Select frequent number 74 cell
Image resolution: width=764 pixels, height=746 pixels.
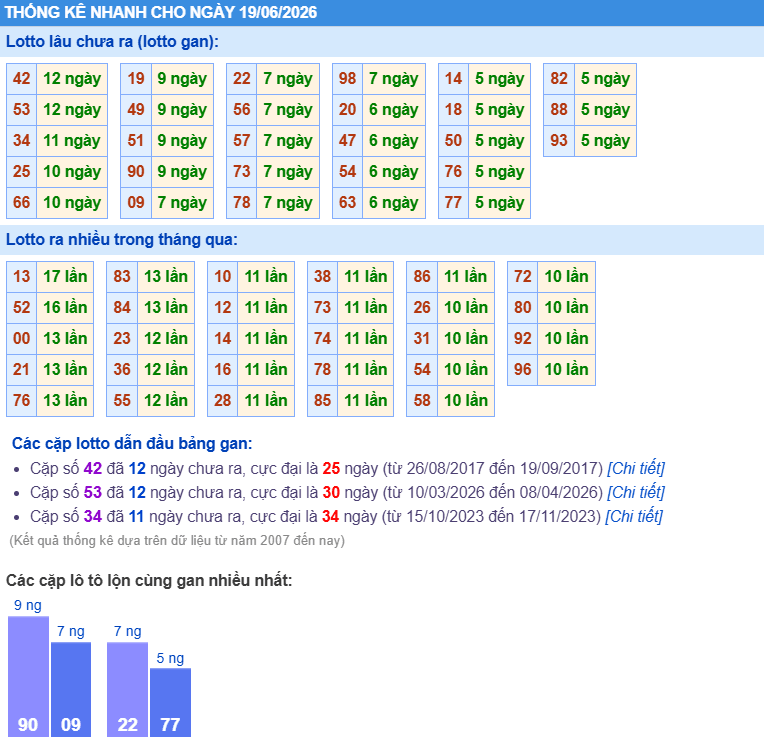(323, 339)
